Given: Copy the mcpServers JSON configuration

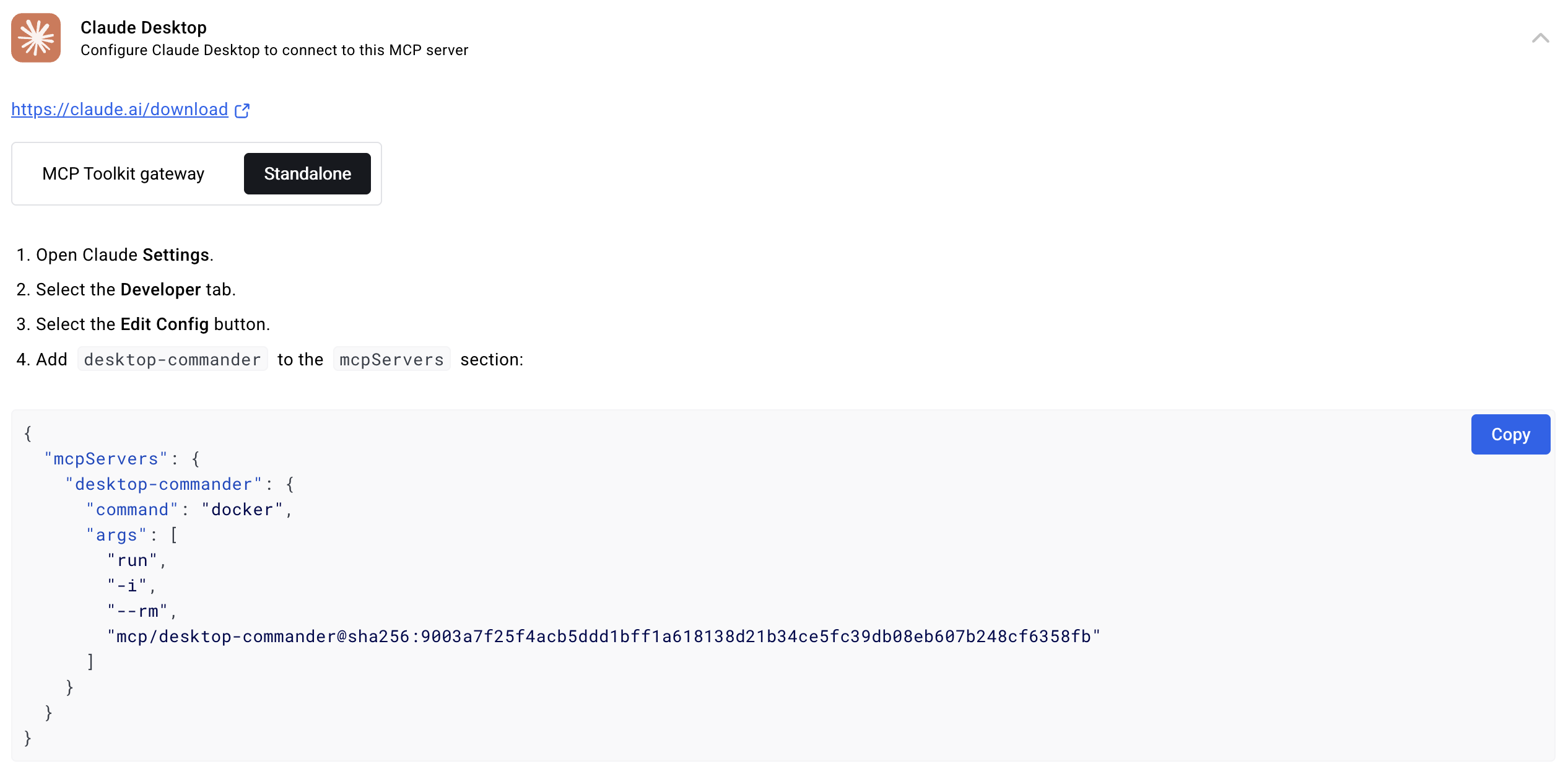Looking at the screenshot, I should coord(1510,434).
